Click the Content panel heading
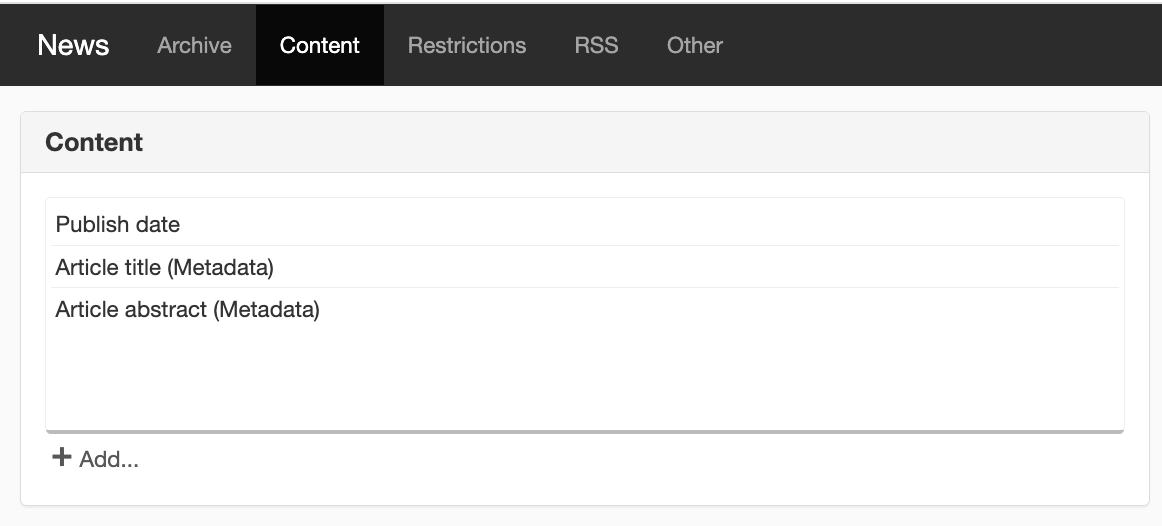 [94, 142]
